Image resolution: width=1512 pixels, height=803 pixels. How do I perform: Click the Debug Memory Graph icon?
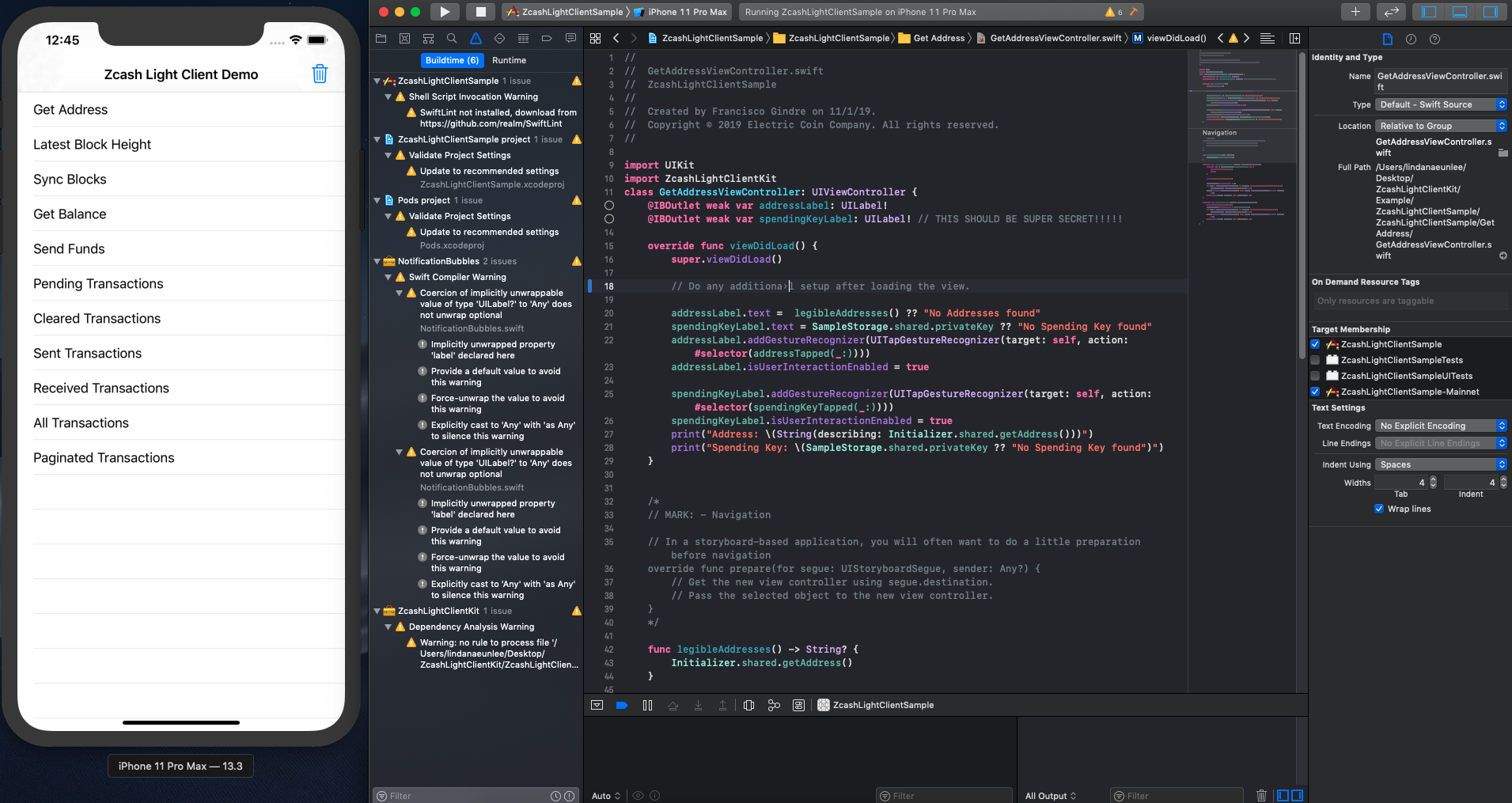tap(774, 705)
